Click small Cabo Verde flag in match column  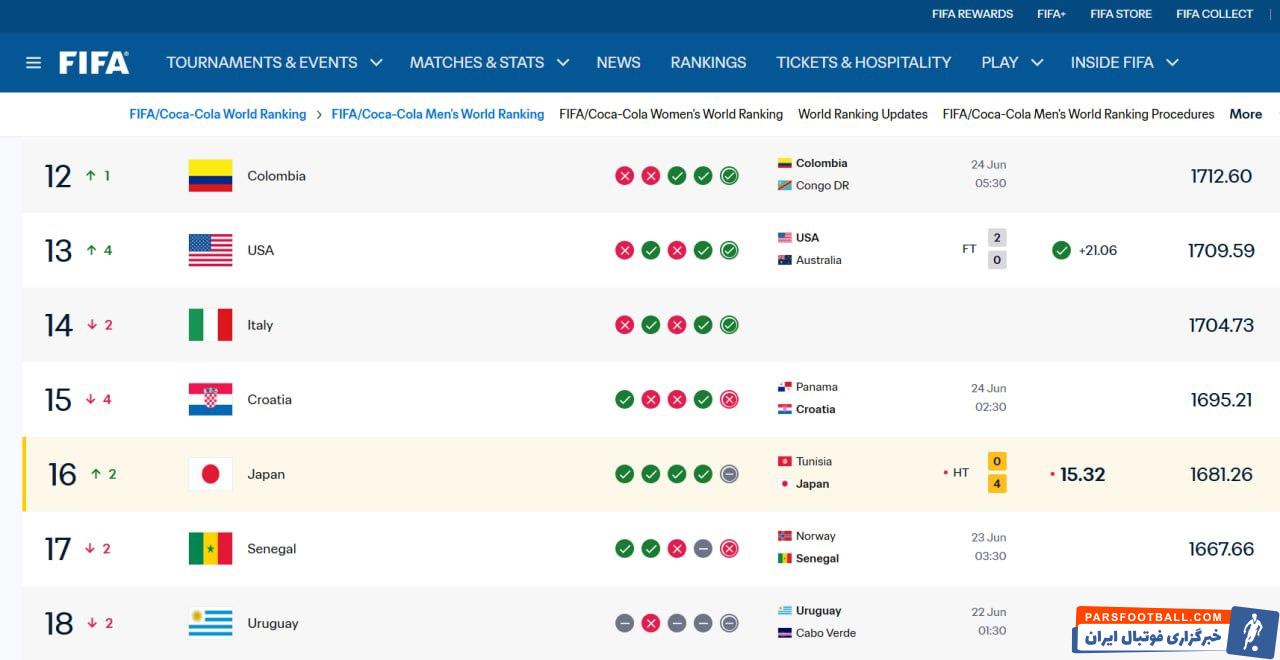tap(785, 633)
